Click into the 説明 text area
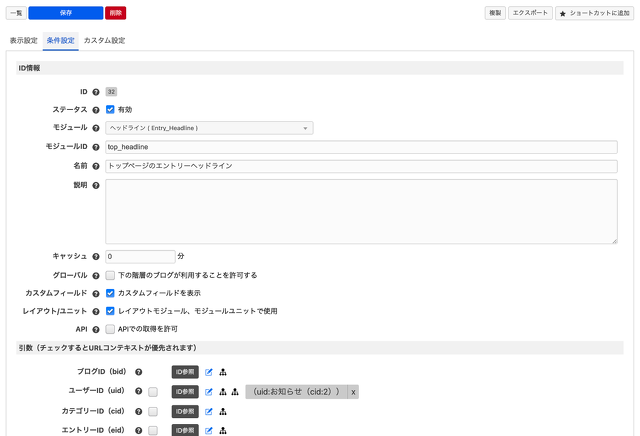Screen dimensions: 640x436 (360, 211)
